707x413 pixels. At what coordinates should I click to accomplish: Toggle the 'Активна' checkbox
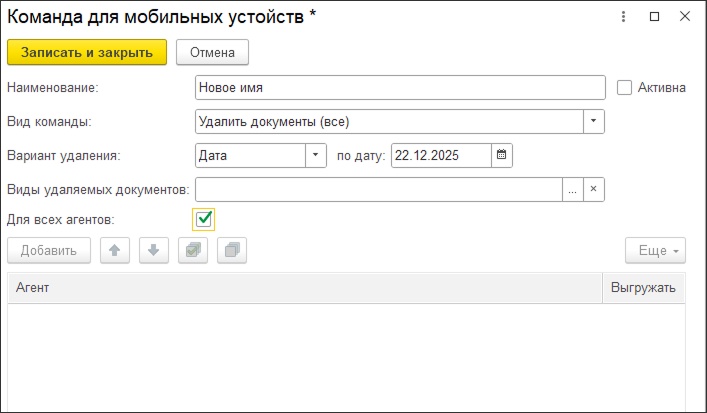click(x=625, y=87)
